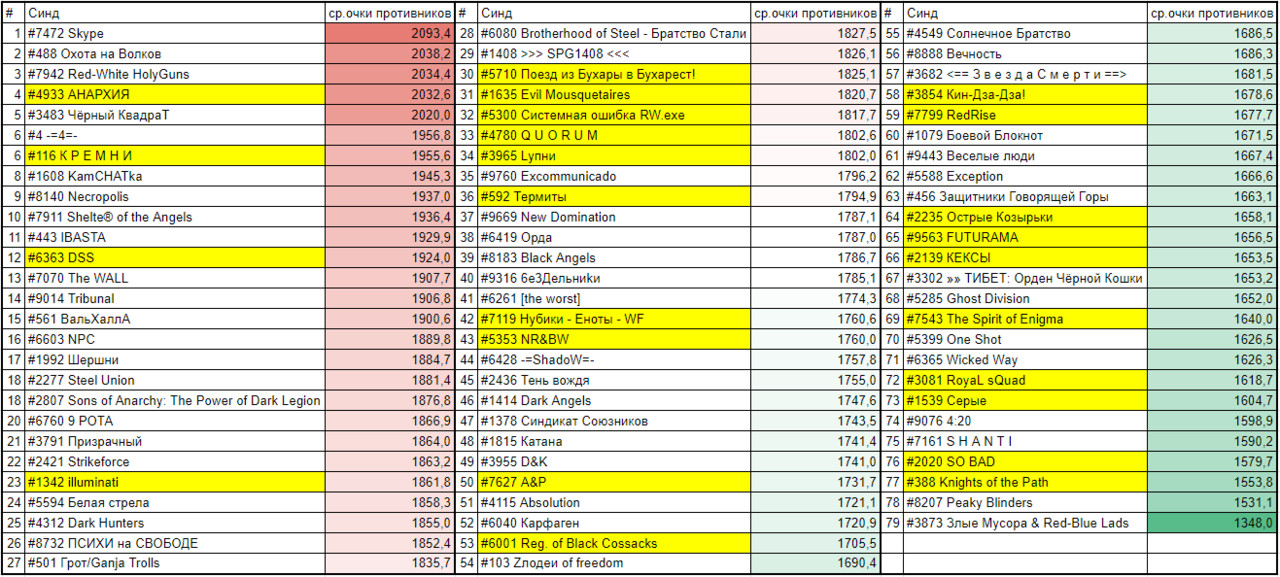
Task: Click '#6040 Карфаген' cell
Action: (613, 523)
